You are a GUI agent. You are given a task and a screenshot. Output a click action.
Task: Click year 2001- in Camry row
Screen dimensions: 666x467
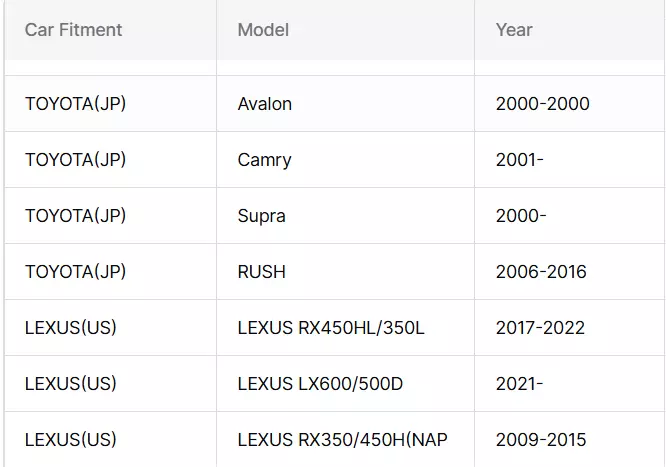click(520, 160)
